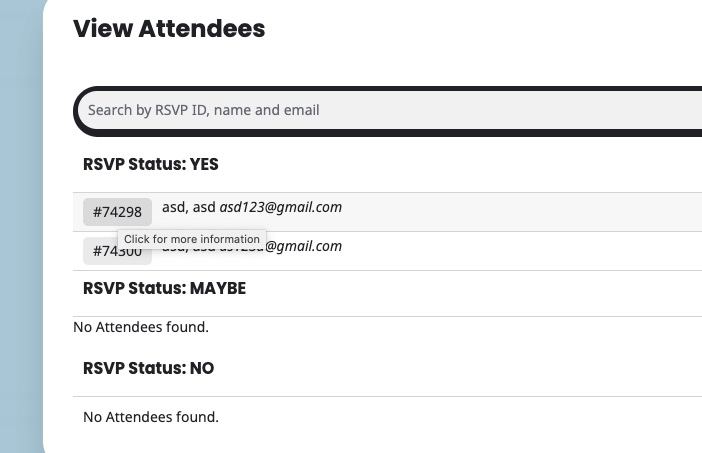This screenshot has height=453, width=702.
Task: Select empty space right of second attendee's email
Action: coord(520,250)
